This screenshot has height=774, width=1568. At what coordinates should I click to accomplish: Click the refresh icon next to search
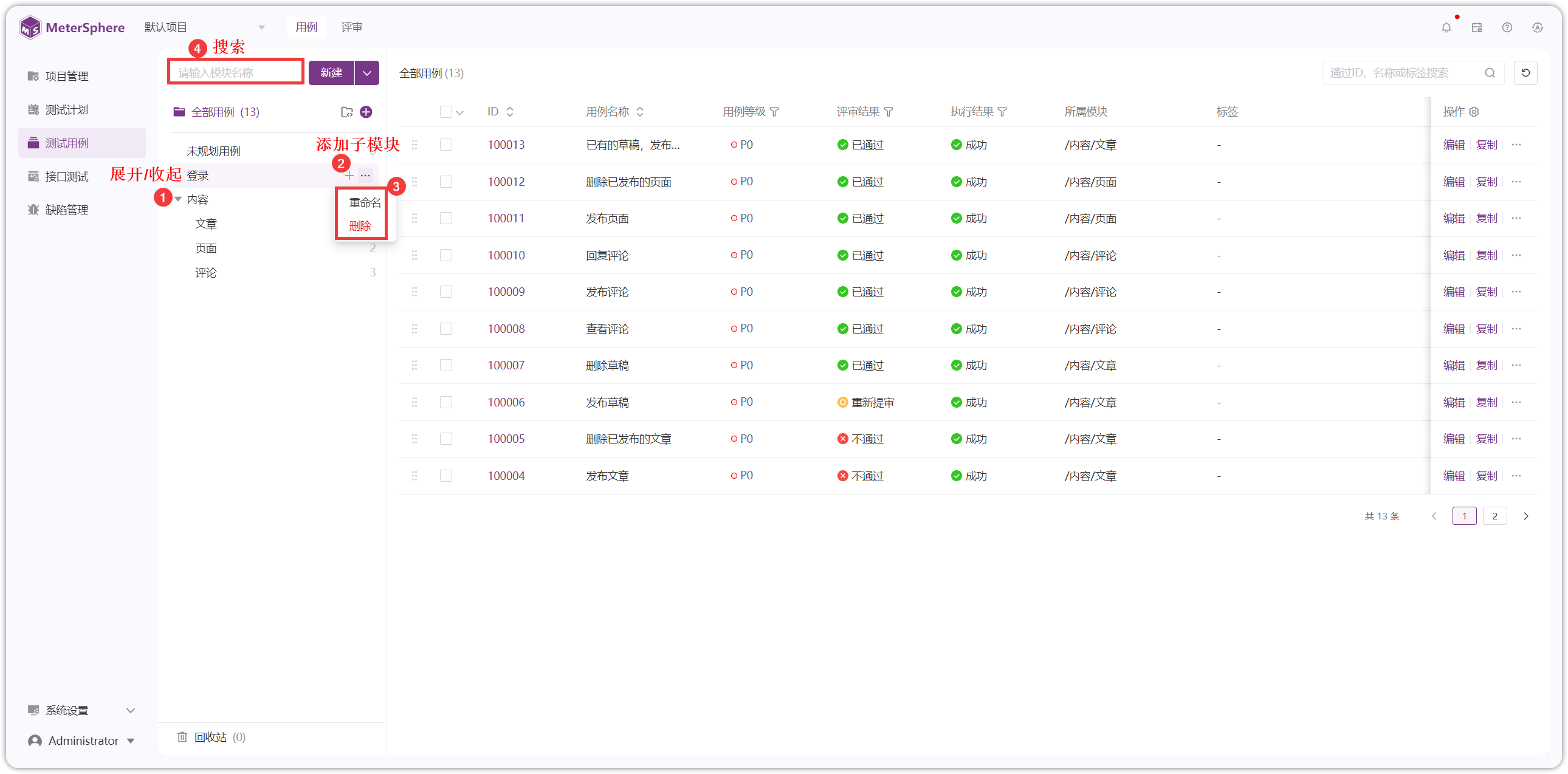(x=1525, y=73)
